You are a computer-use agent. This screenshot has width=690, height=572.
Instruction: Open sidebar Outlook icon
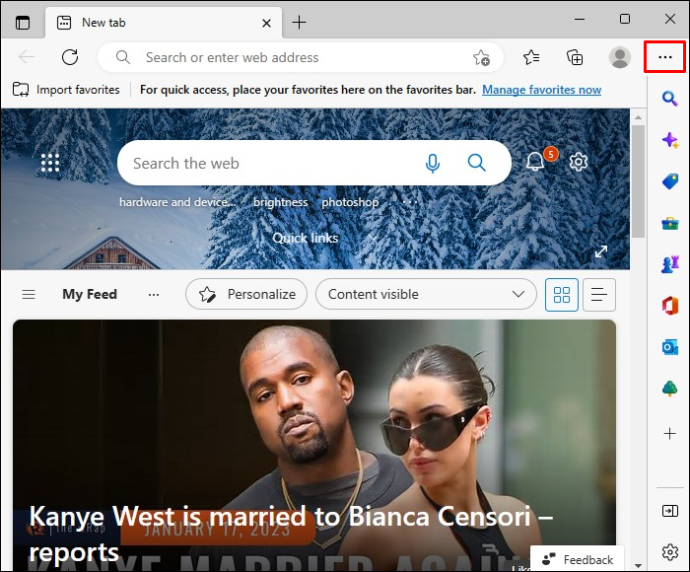[670, 347]
